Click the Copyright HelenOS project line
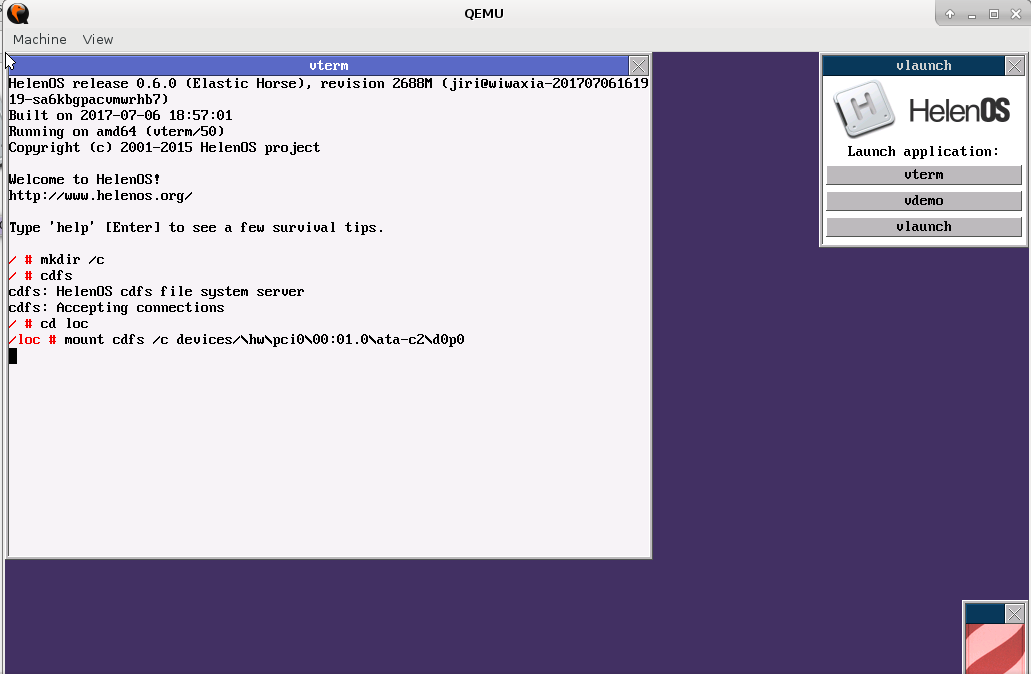The height and width of the screenshot is (674, 1031). coord(164,147)
